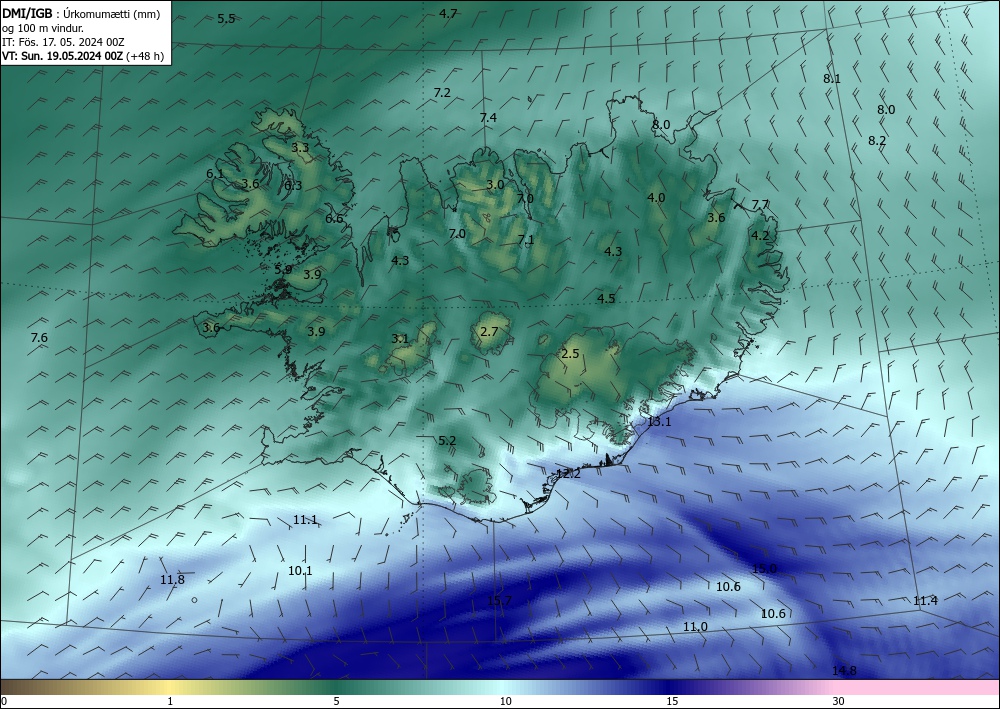Click the map value 4.2
This screenshot has height=709, width=1000.
tap(760, 235)
